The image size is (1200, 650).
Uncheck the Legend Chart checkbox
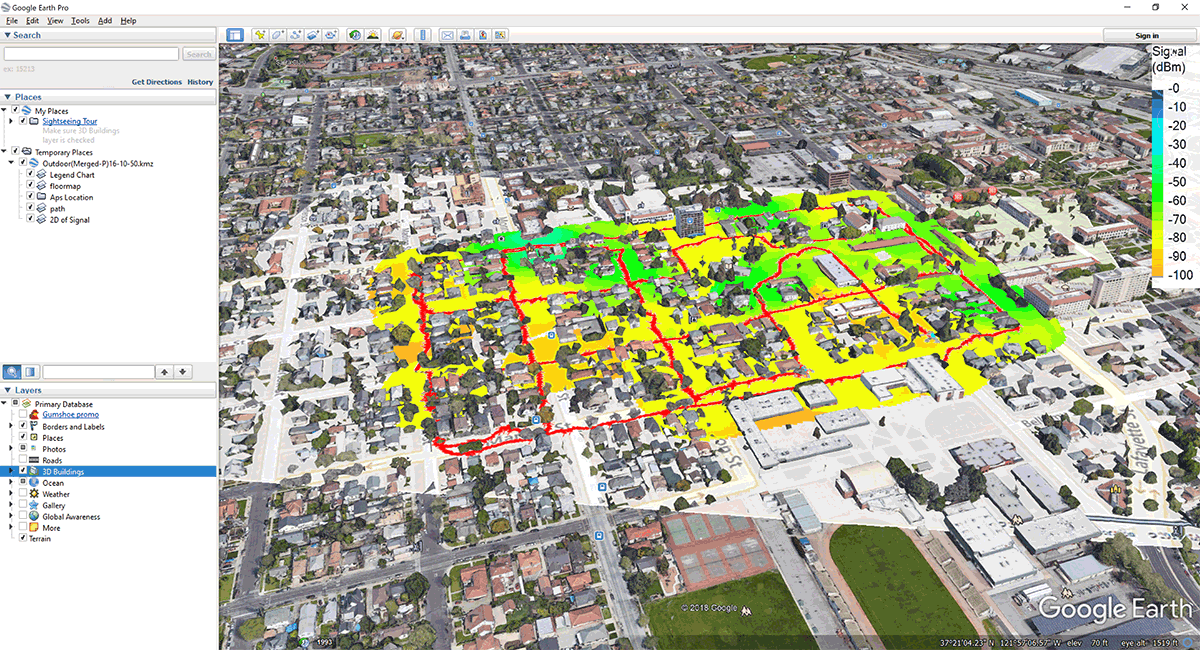pyautogui.click(x=29, y=175)
